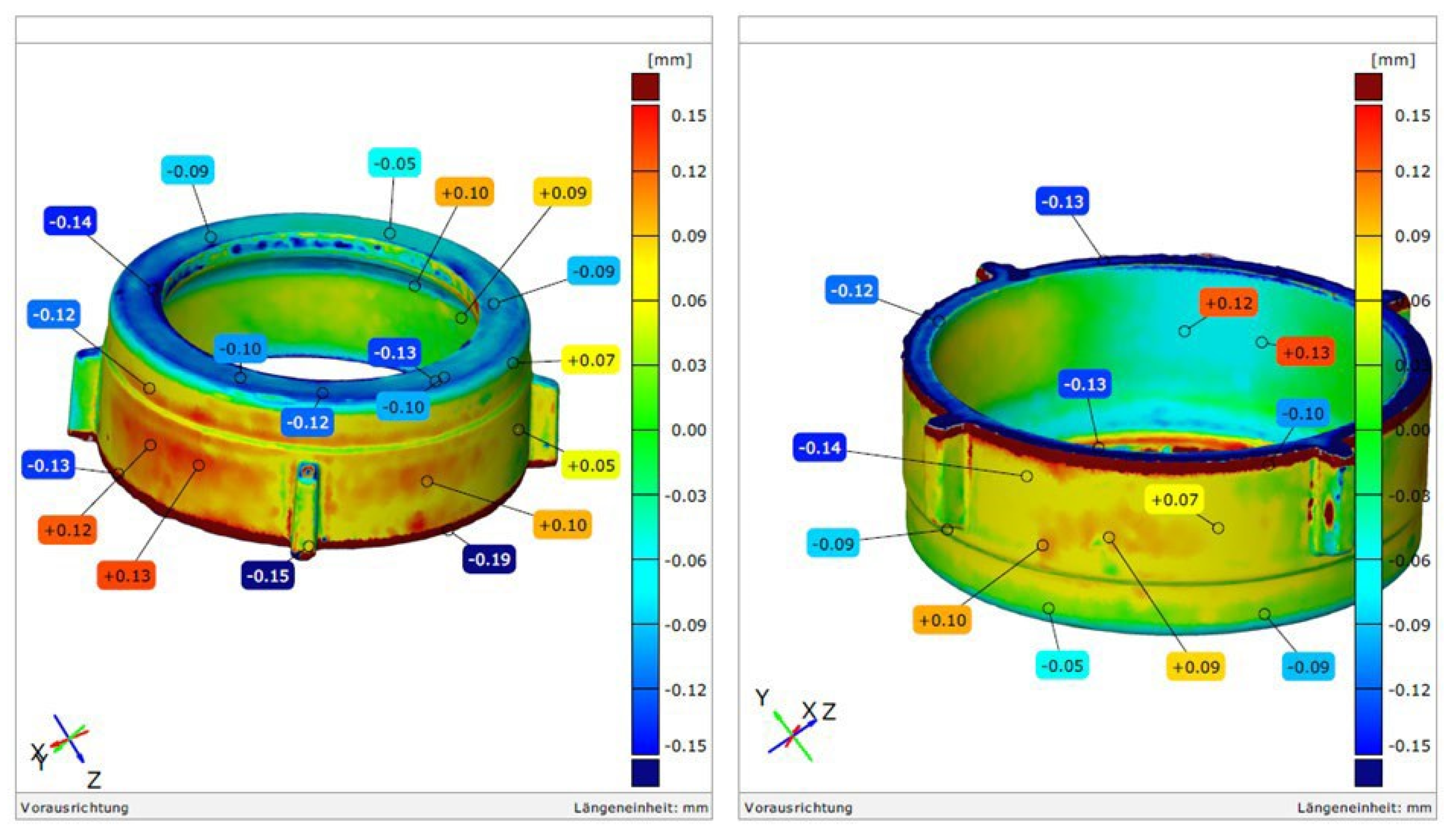Select the -0.14 label in the left view
The height and width of the screenshot is (840, 1453).
[70, 222]
